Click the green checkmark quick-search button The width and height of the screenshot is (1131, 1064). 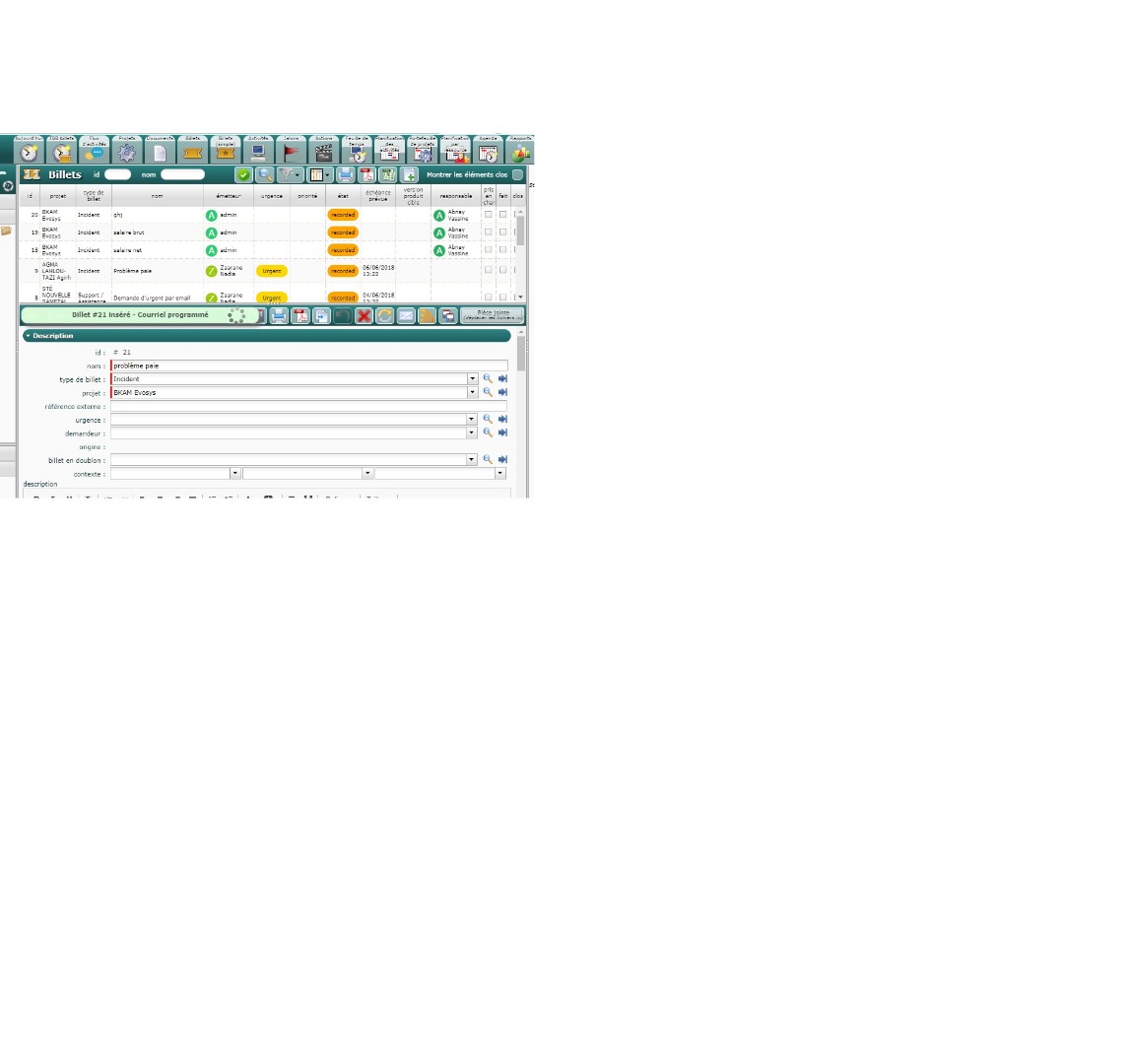click(x=243, y=174)
